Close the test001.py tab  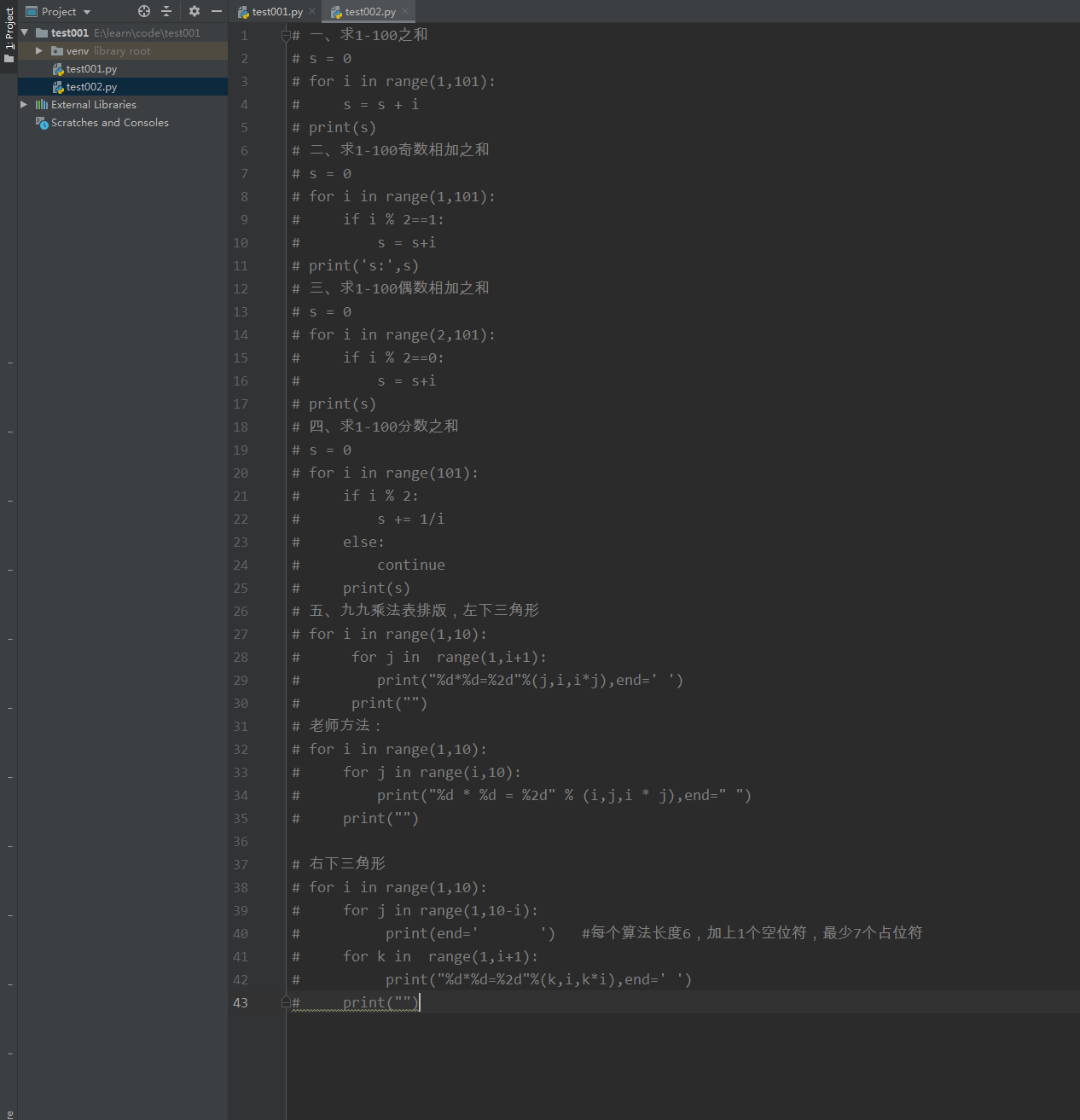click(x=312, y=11)
